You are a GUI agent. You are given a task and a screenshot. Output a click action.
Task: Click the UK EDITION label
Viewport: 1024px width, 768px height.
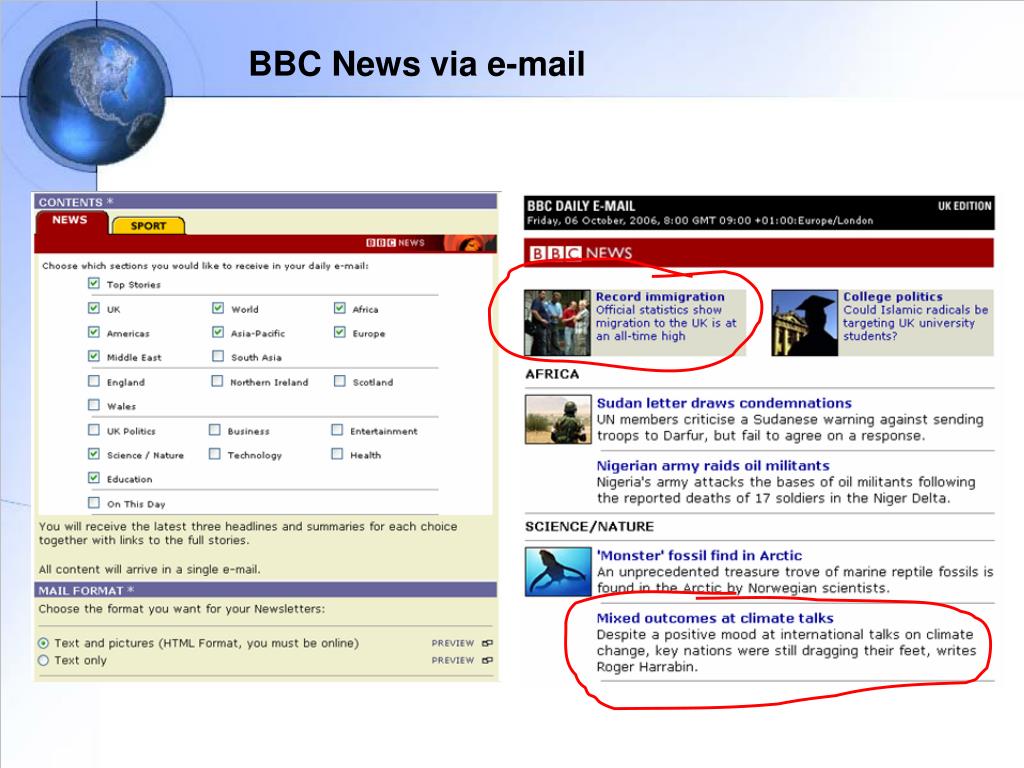point(965,206)
